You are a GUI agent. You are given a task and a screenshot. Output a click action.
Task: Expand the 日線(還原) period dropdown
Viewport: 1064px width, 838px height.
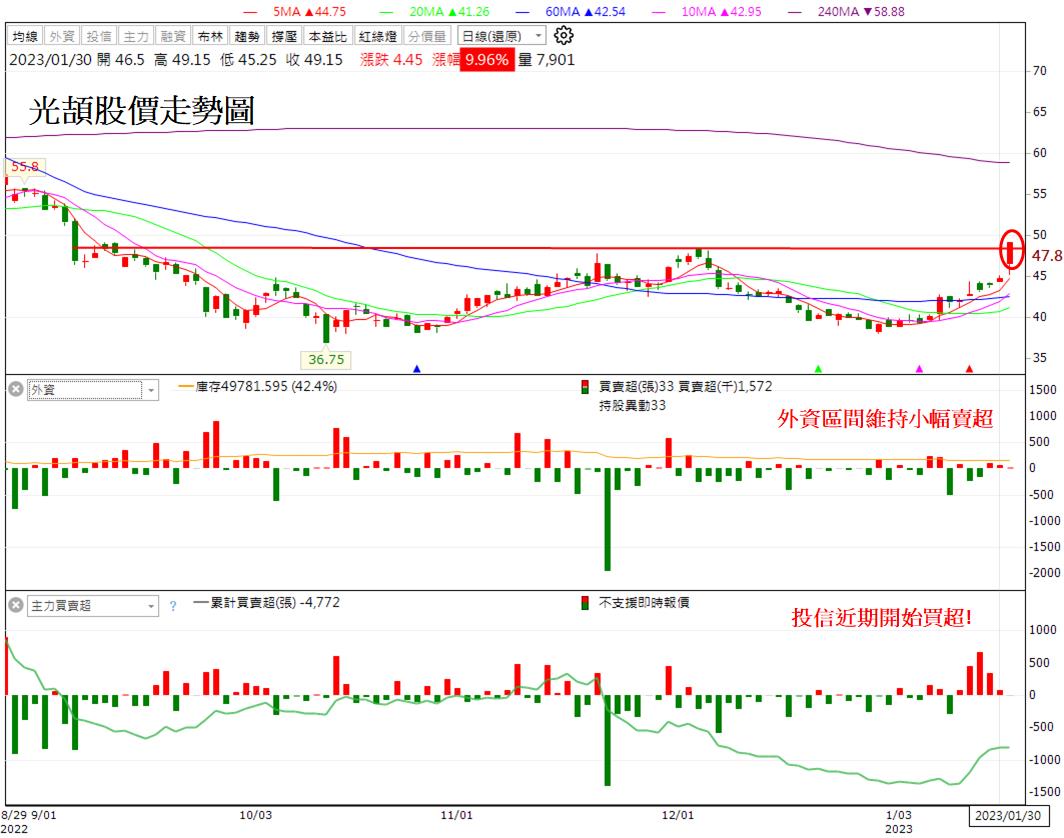(501, 35)
